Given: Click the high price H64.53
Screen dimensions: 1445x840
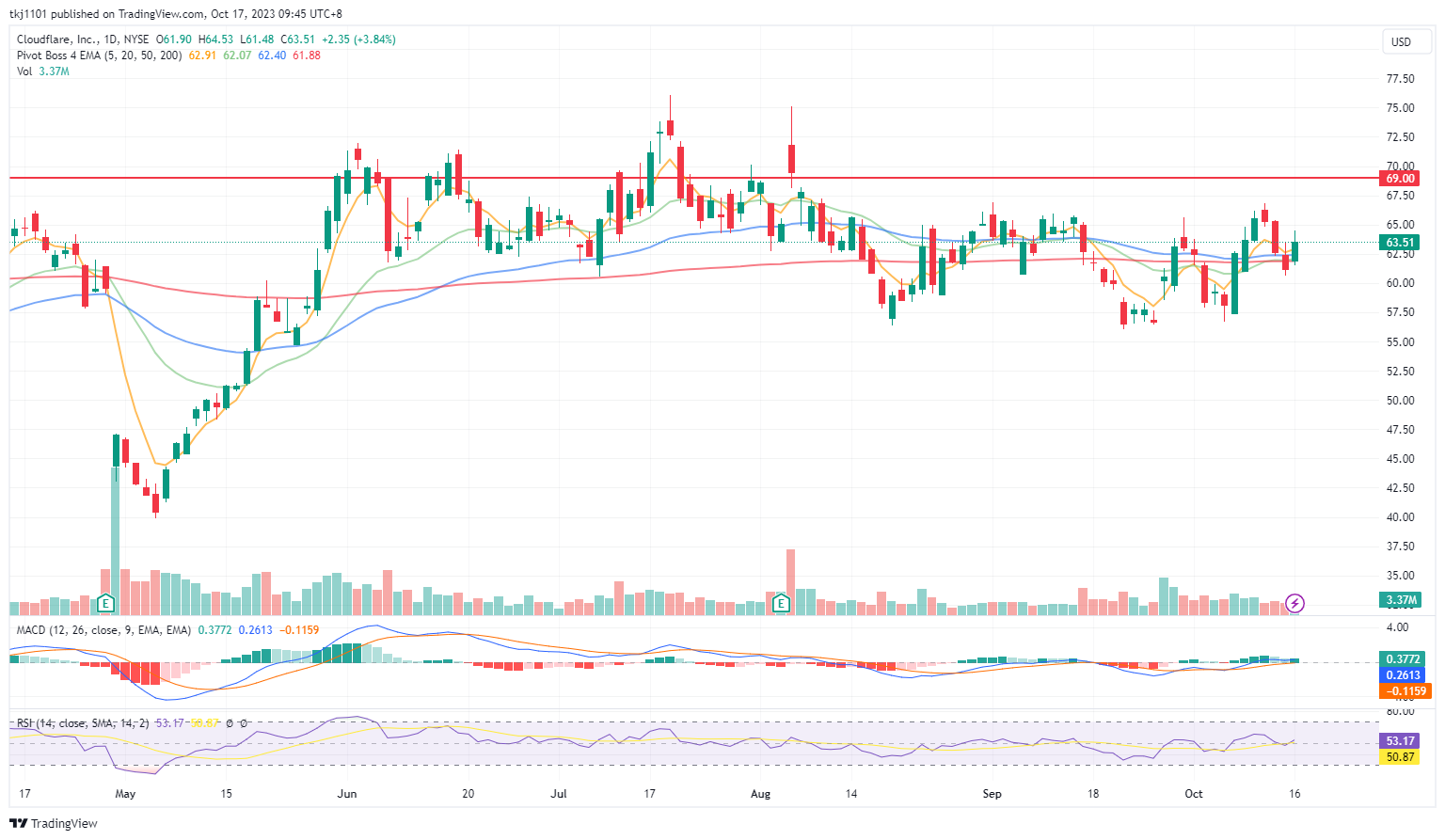Looking at the screenshot, I should (x=216, y=40).
